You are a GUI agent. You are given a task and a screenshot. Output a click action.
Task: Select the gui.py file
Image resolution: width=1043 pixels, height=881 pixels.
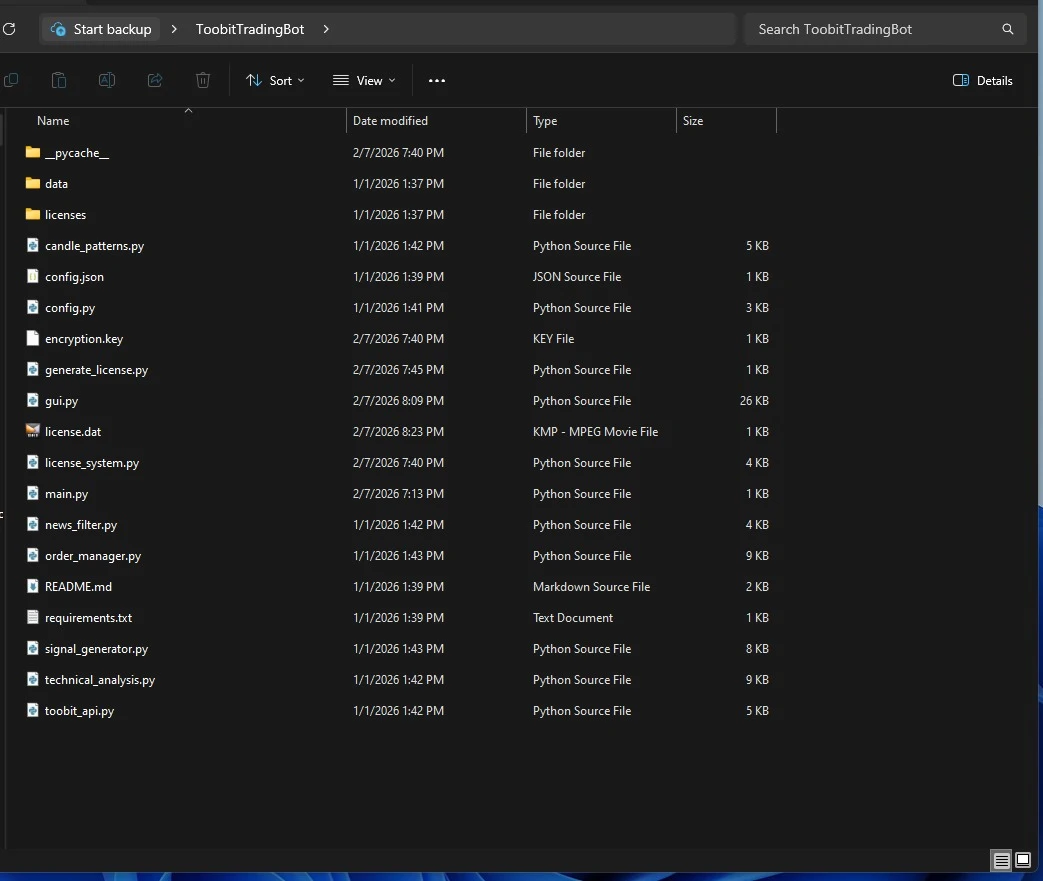[61, 401]
